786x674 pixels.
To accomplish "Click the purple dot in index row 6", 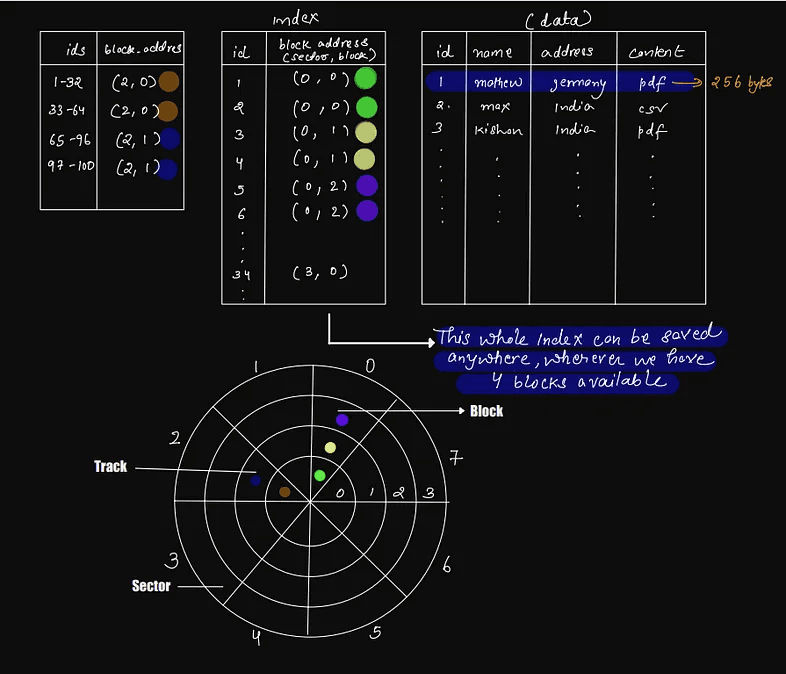I will coord(367,211).
